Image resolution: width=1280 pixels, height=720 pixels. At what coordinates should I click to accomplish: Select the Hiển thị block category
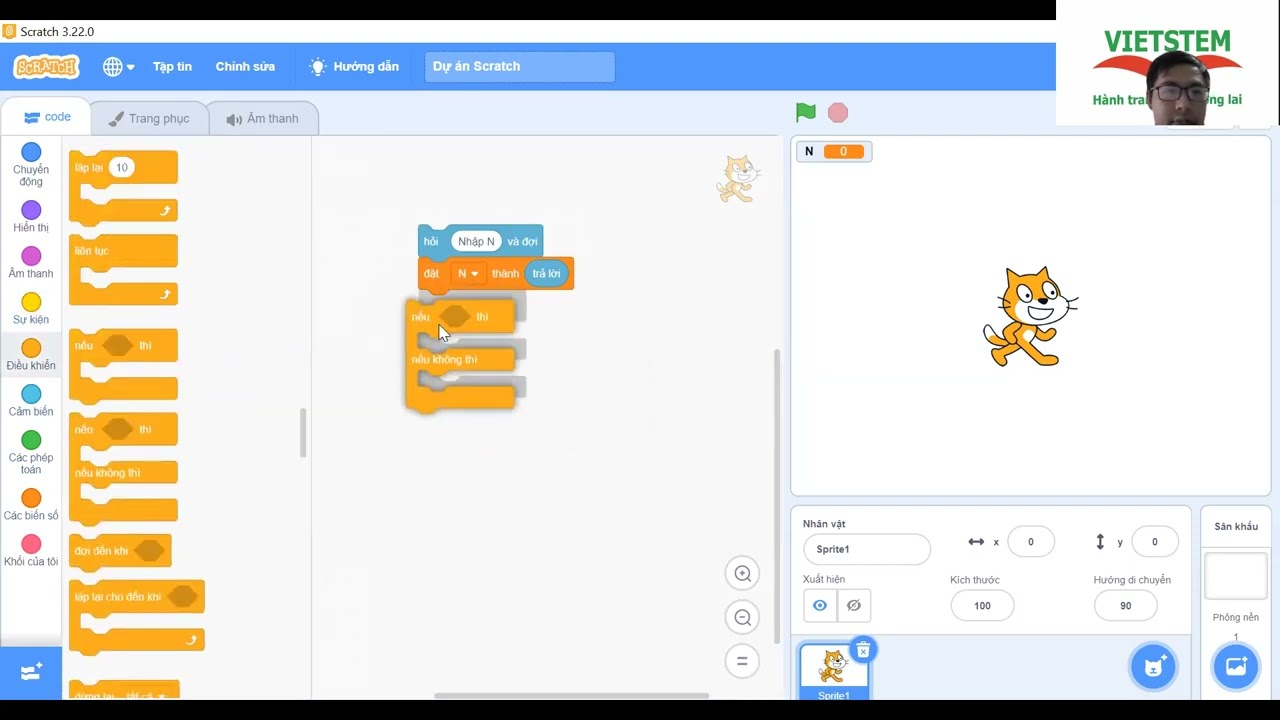coord(31,217)
